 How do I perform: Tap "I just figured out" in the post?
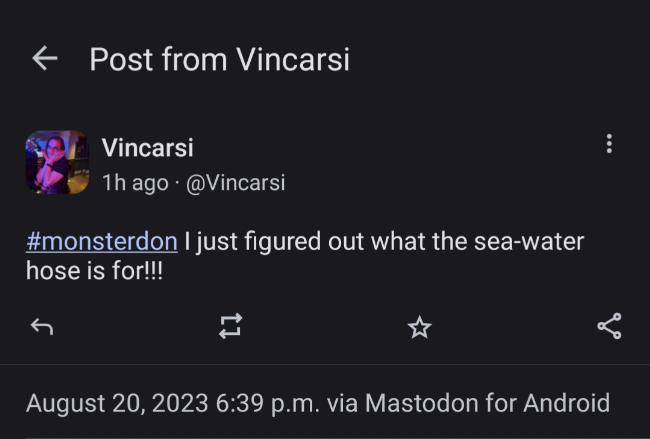coord(252,242)
